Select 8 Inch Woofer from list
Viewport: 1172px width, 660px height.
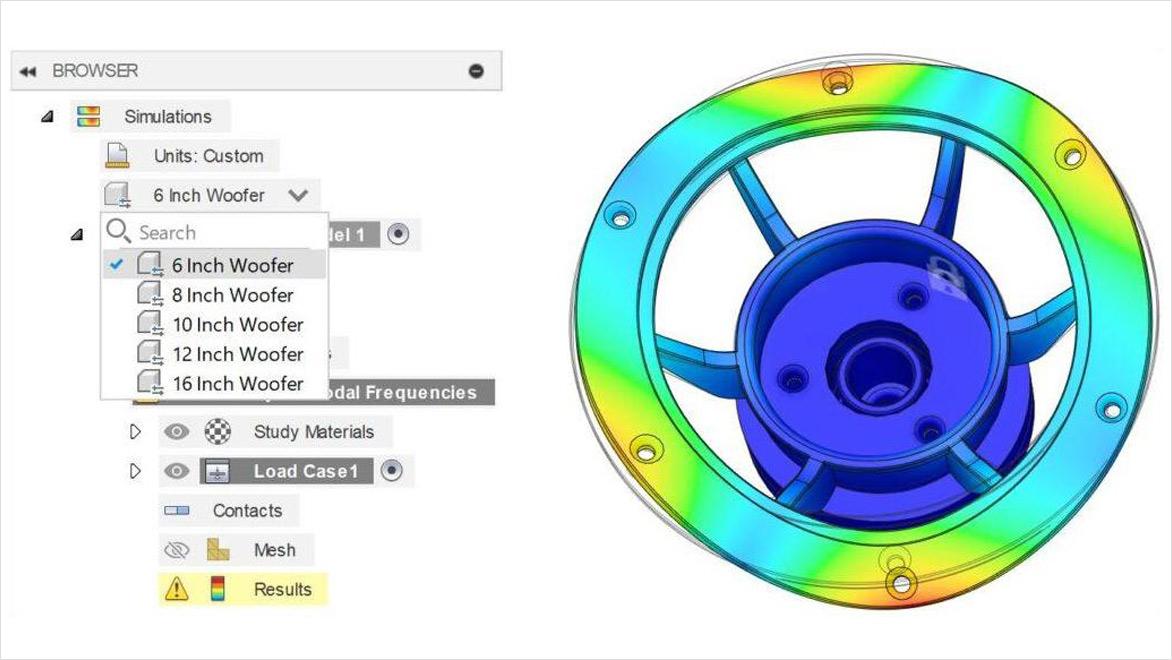[232, 295]
